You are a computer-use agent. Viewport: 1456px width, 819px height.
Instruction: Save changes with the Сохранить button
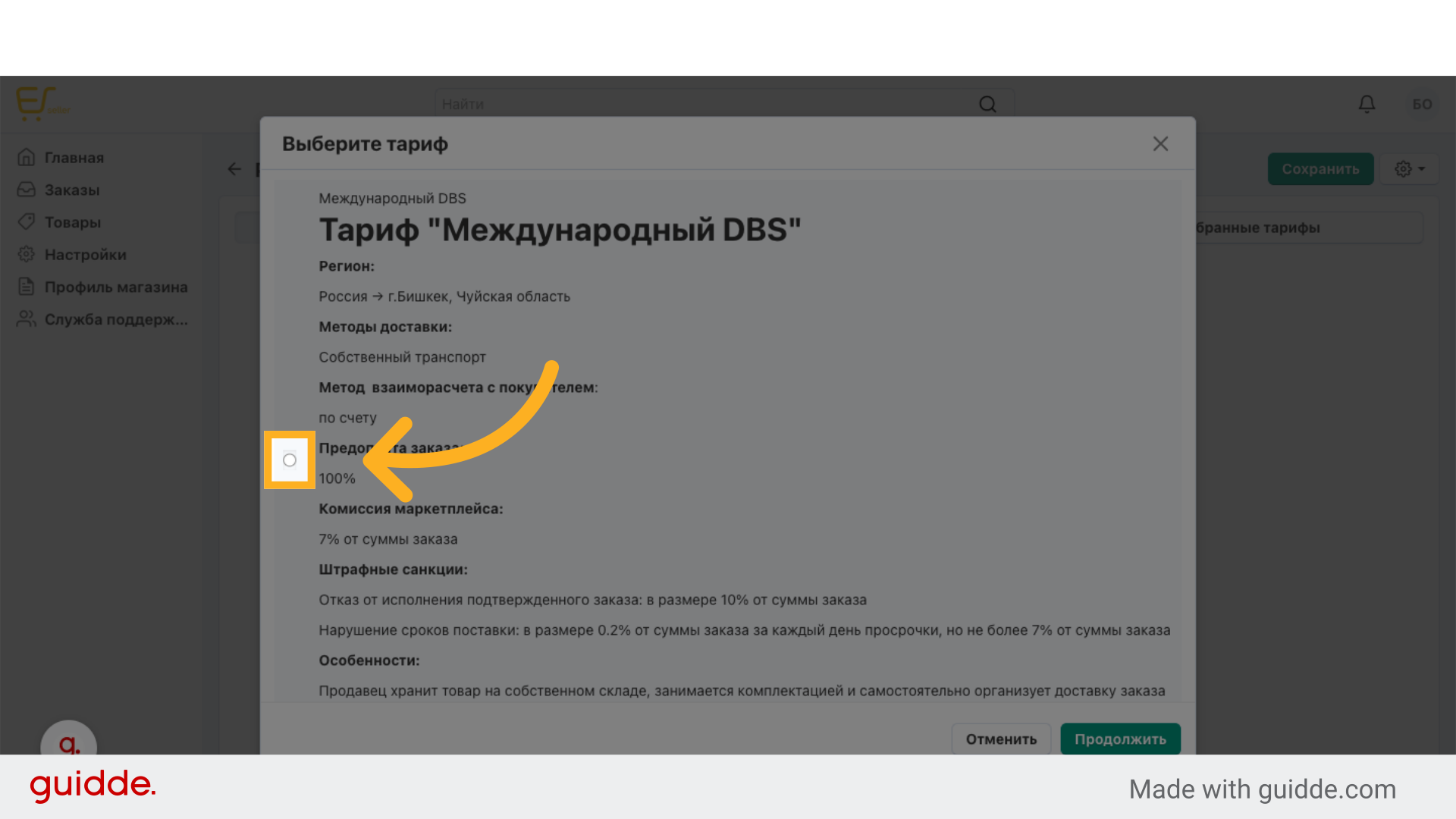coord(1320,169)
